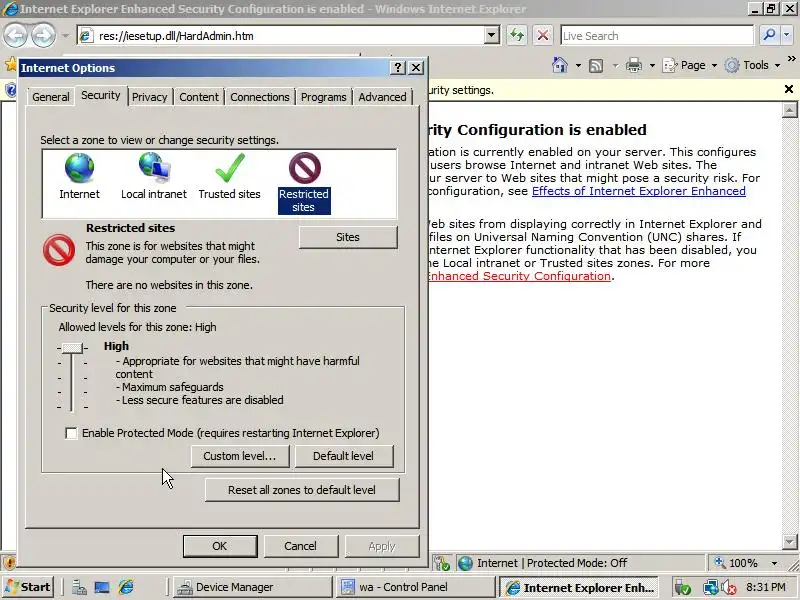Image resolution: width=800 pixels, height=600 pixels.
Task: Open the recent pages dropdown arrow
Action: 65,36
